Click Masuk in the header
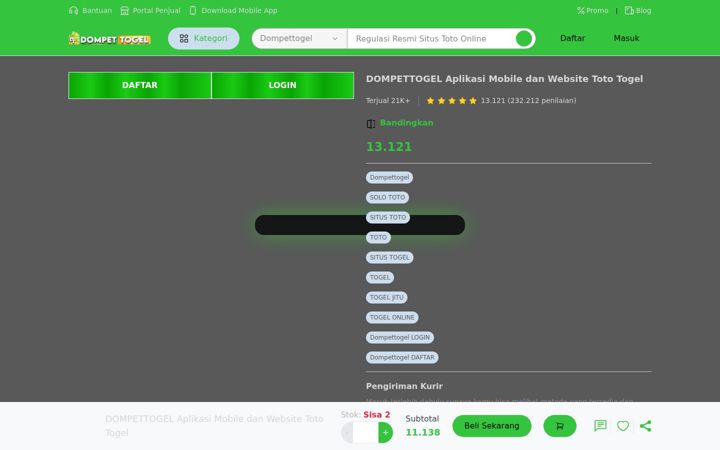720x450 pixels. tap(626, 38)
